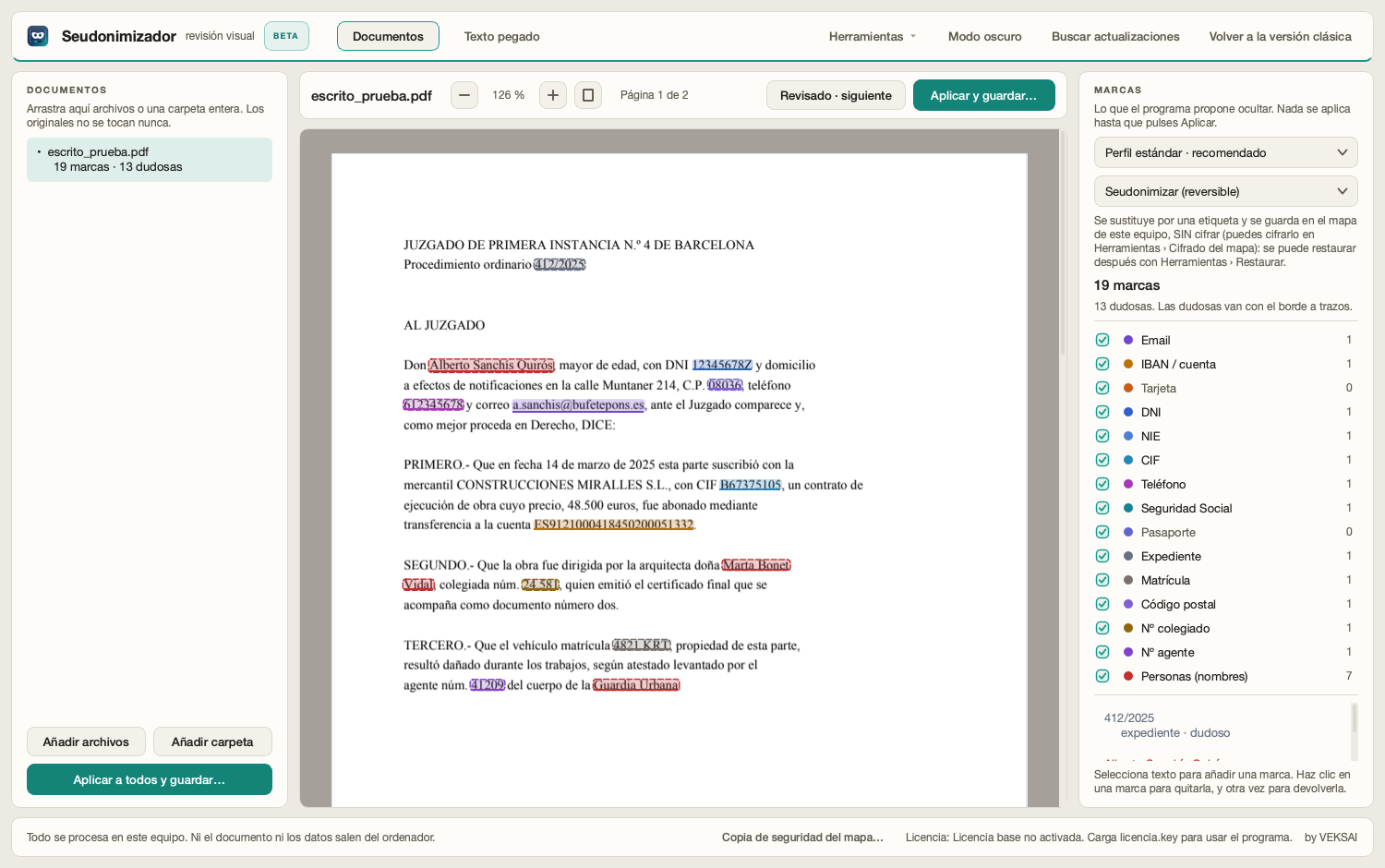Click Añadir archivos button
The height and width of the screenshot is (868, 1385).
[86, 741]
